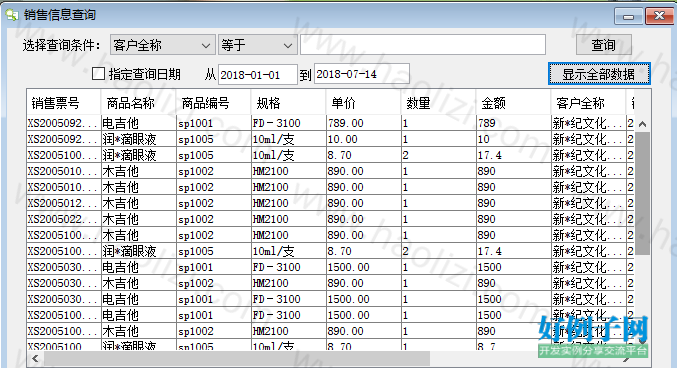Viewport: 677px width, 368px height.
Task: Click the start date field 2018-01-01
Action: (x=258, y=75)
